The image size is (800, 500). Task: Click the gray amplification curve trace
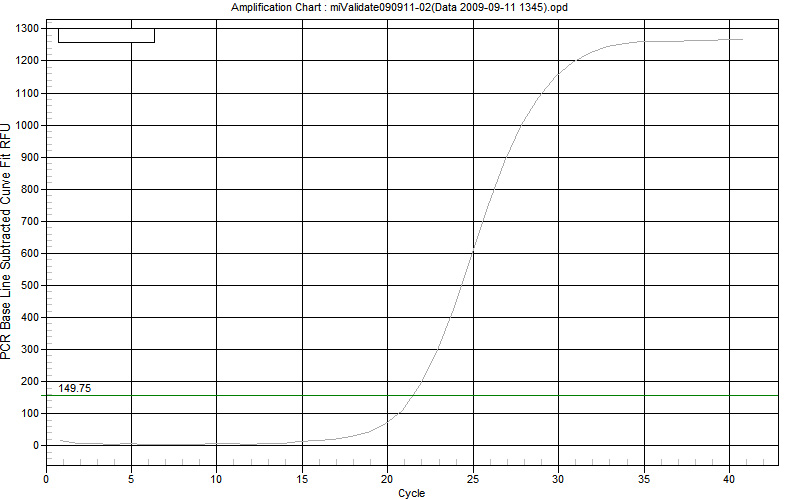[472, 251]
